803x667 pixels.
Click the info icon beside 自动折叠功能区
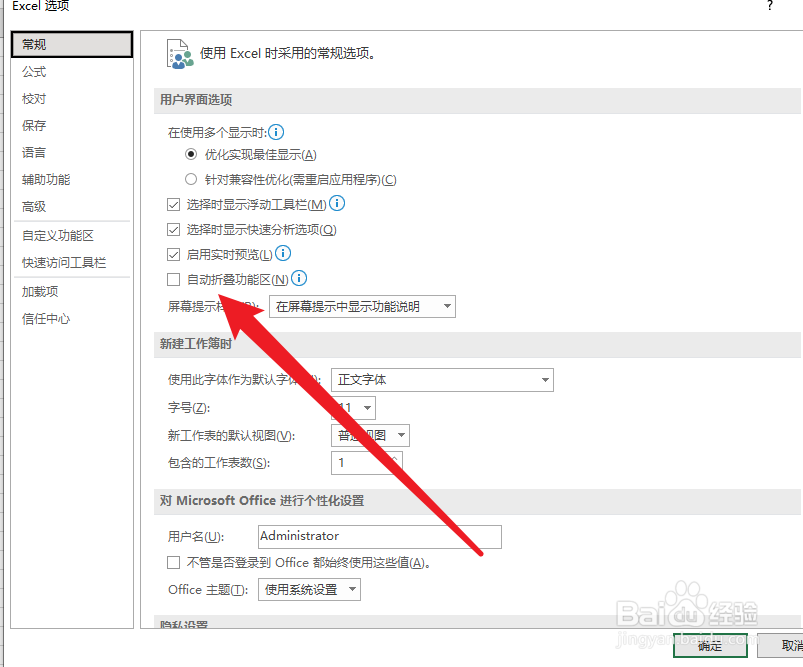(x=299, y=278)
